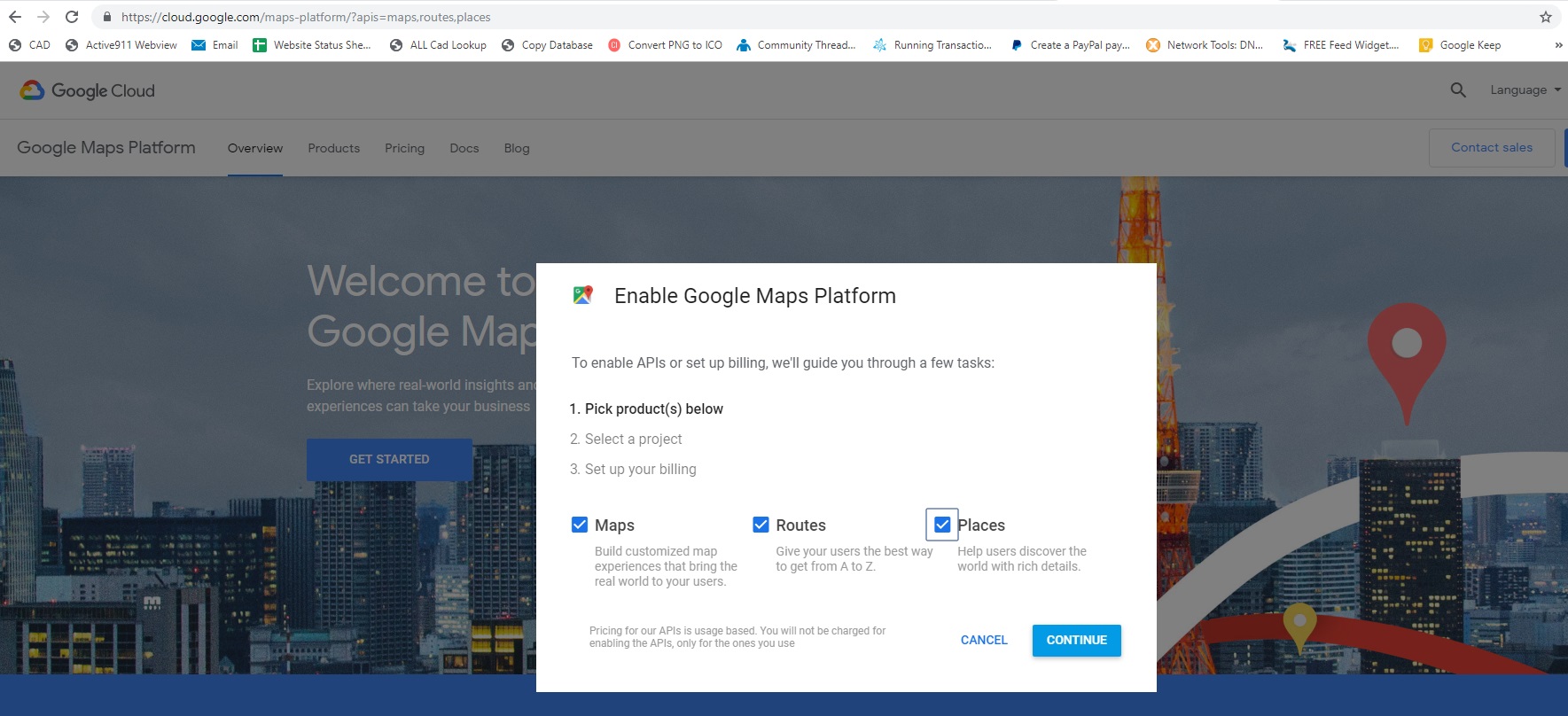The width and height of the screenshot is (1568, 716).
Task: Open the Community Thread bookmark
Action: click(796, 45)
